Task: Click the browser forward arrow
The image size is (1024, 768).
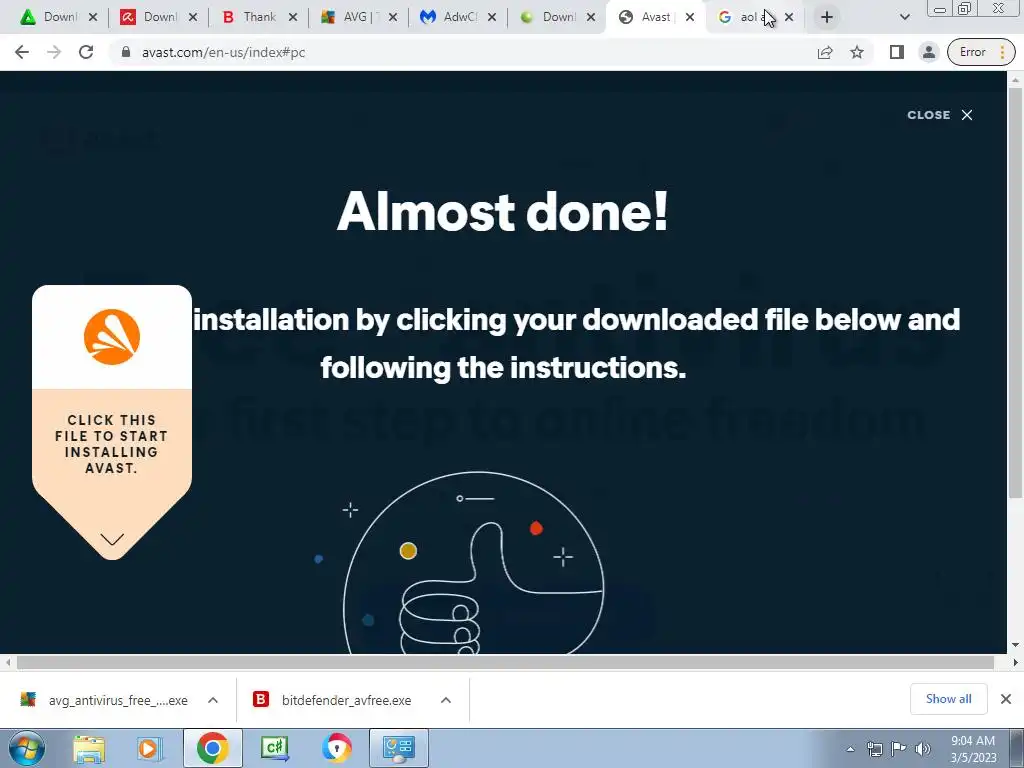Action: [54, 52]
